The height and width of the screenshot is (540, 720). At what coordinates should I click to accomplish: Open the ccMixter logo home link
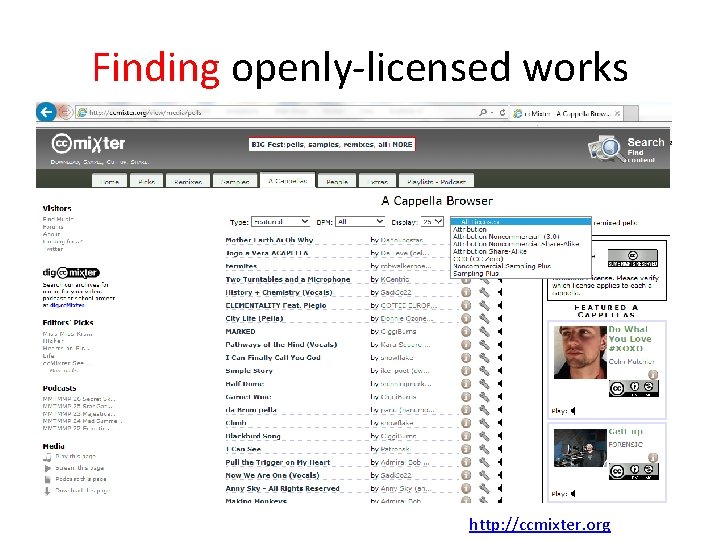pyautogui.click(x=88, y=144)
